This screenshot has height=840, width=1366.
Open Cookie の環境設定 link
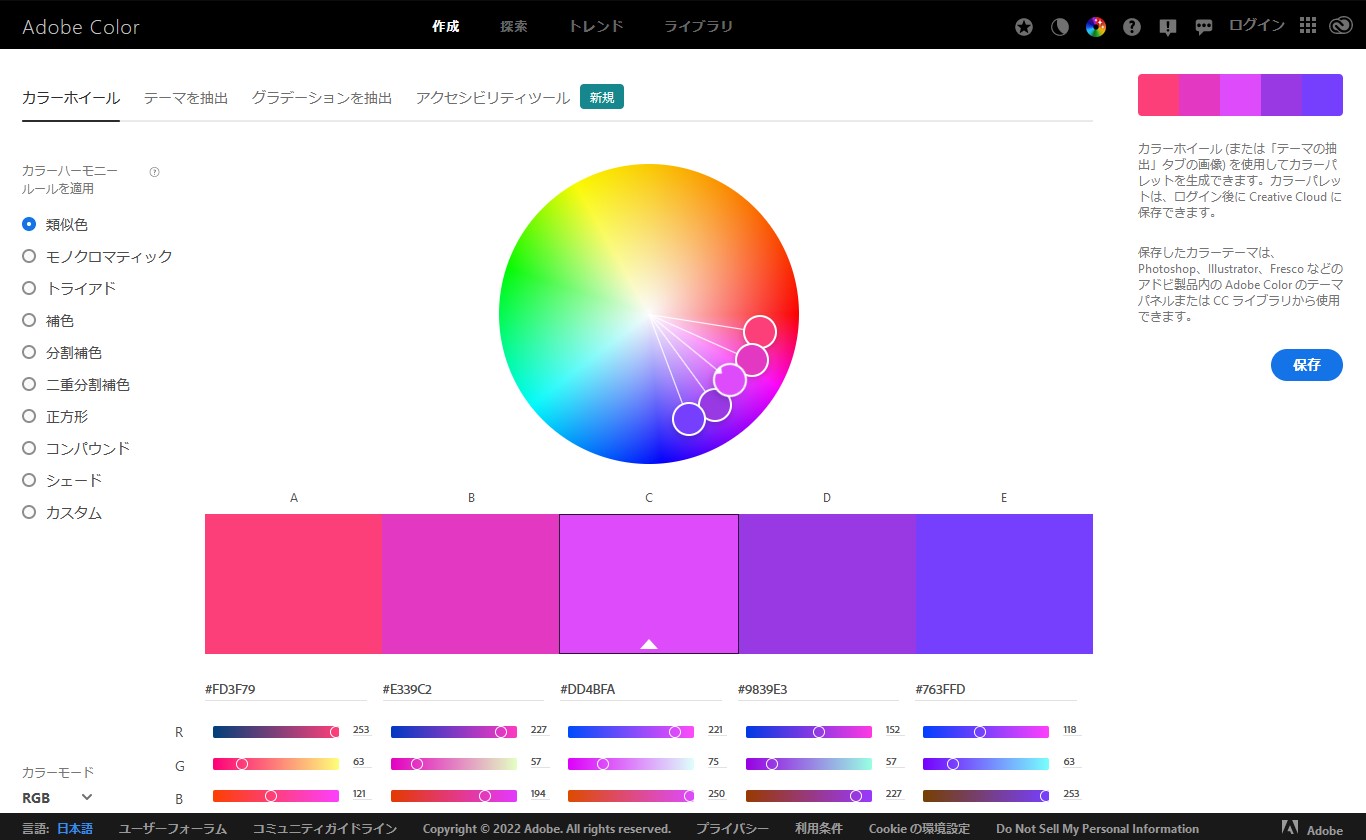point(919,829)
